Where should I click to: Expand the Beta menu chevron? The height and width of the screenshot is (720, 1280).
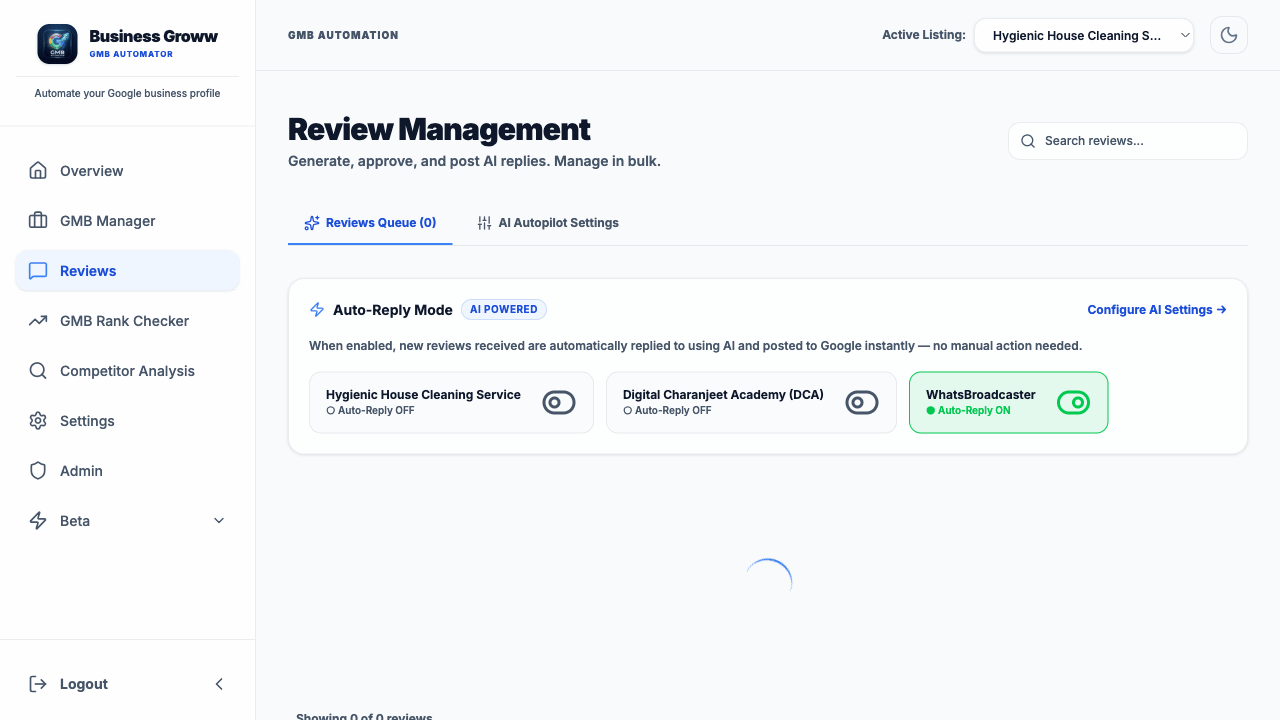click(x=219, y=521)
